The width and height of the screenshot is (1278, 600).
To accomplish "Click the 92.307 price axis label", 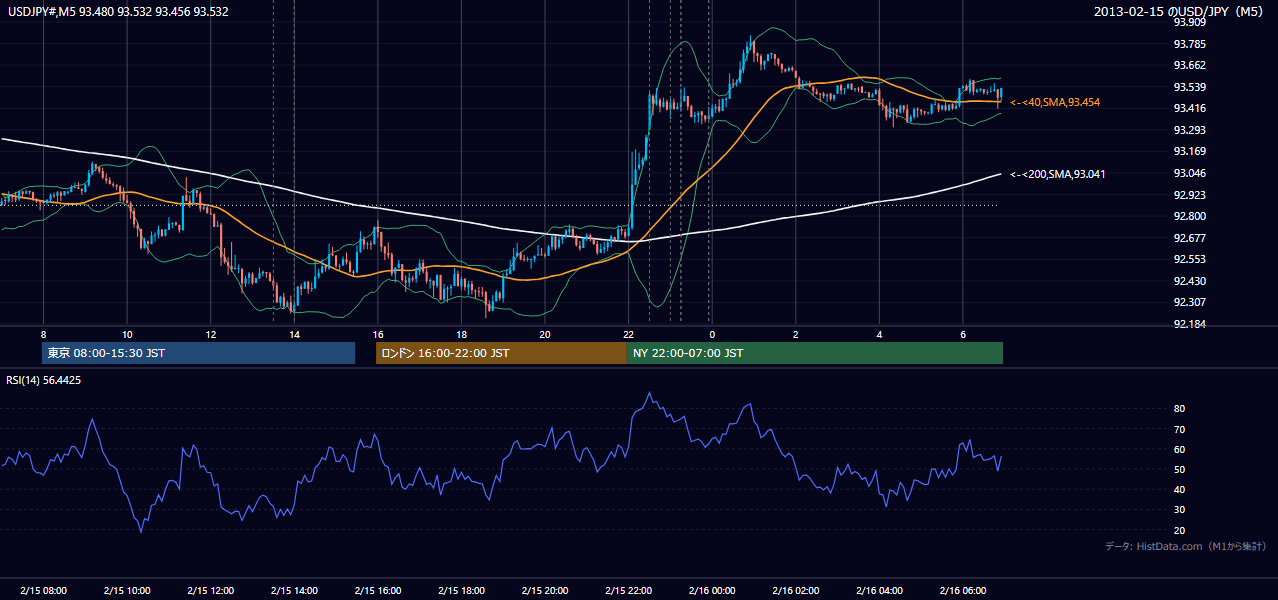I will (1190, 302).
